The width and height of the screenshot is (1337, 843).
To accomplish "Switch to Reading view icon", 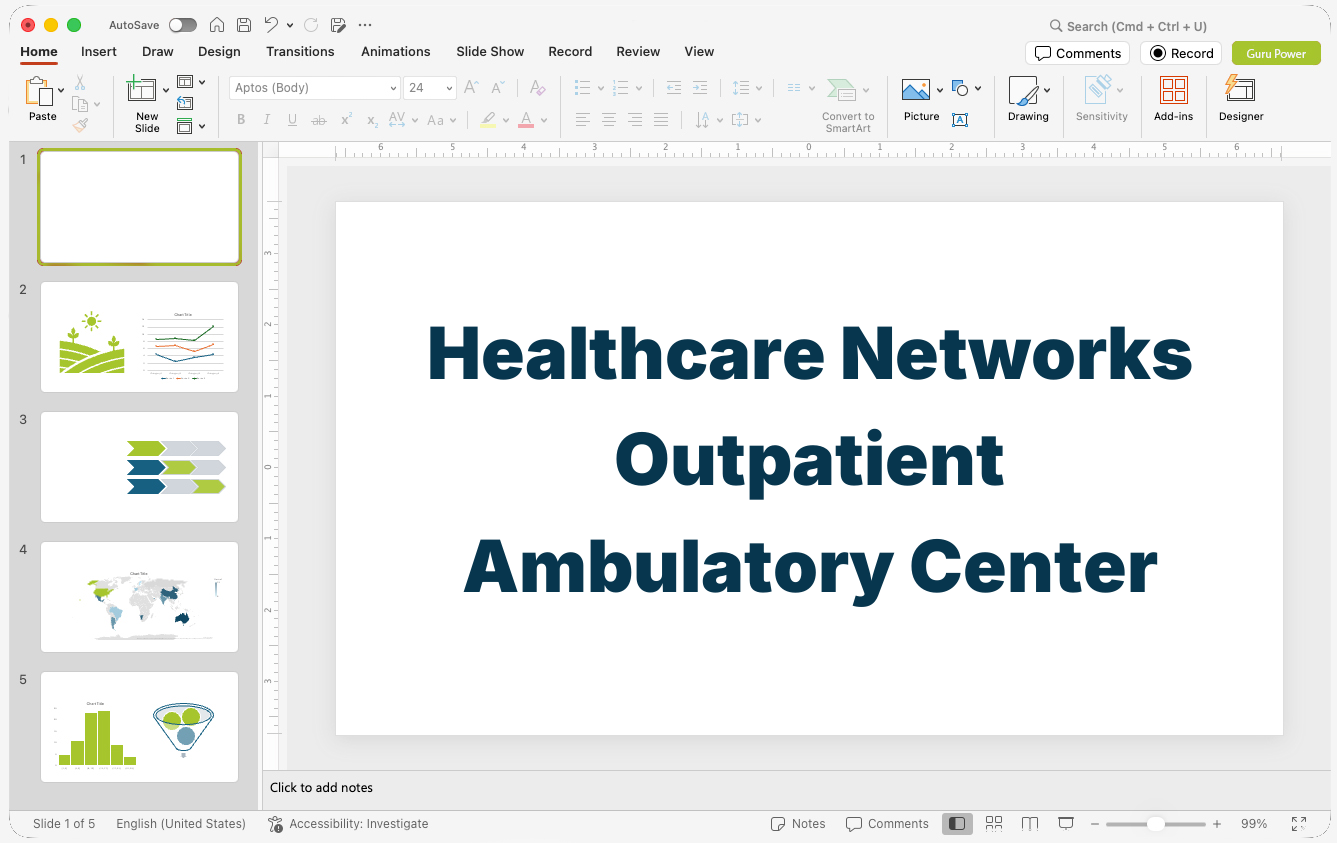I will 1030,824.
